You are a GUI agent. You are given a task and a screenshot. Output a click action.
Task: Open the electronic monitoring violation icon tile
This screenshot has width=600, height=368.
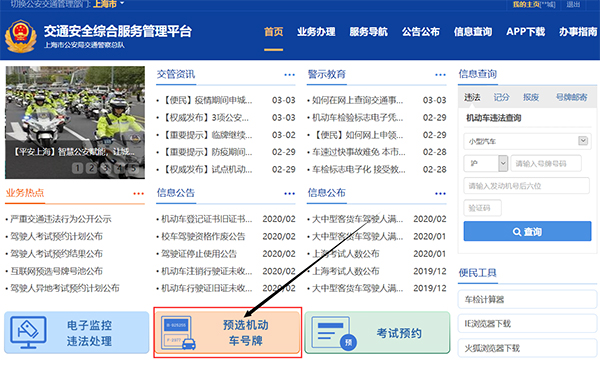coord(29,332)
